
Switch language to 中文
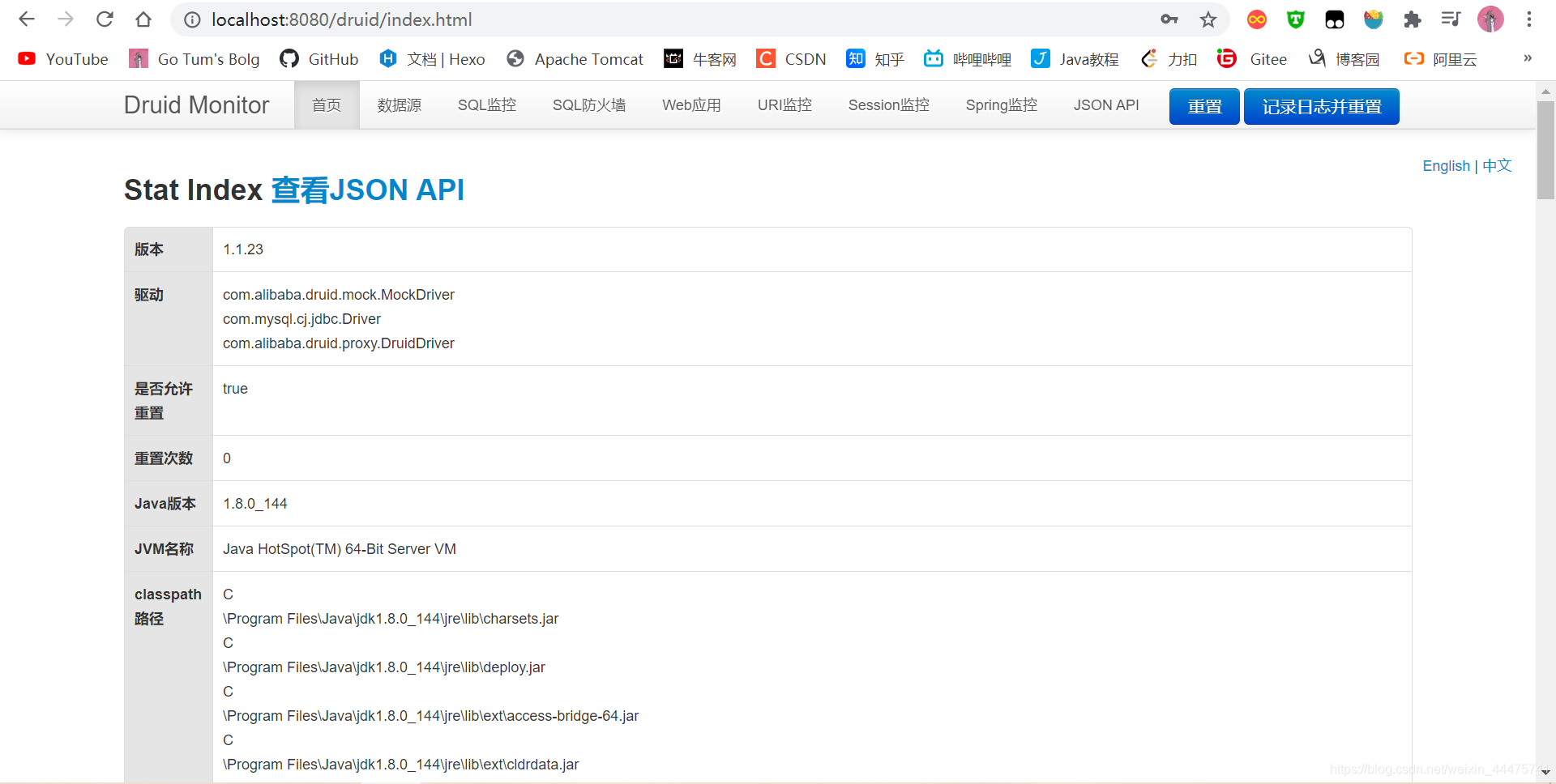pos(1497,166)
